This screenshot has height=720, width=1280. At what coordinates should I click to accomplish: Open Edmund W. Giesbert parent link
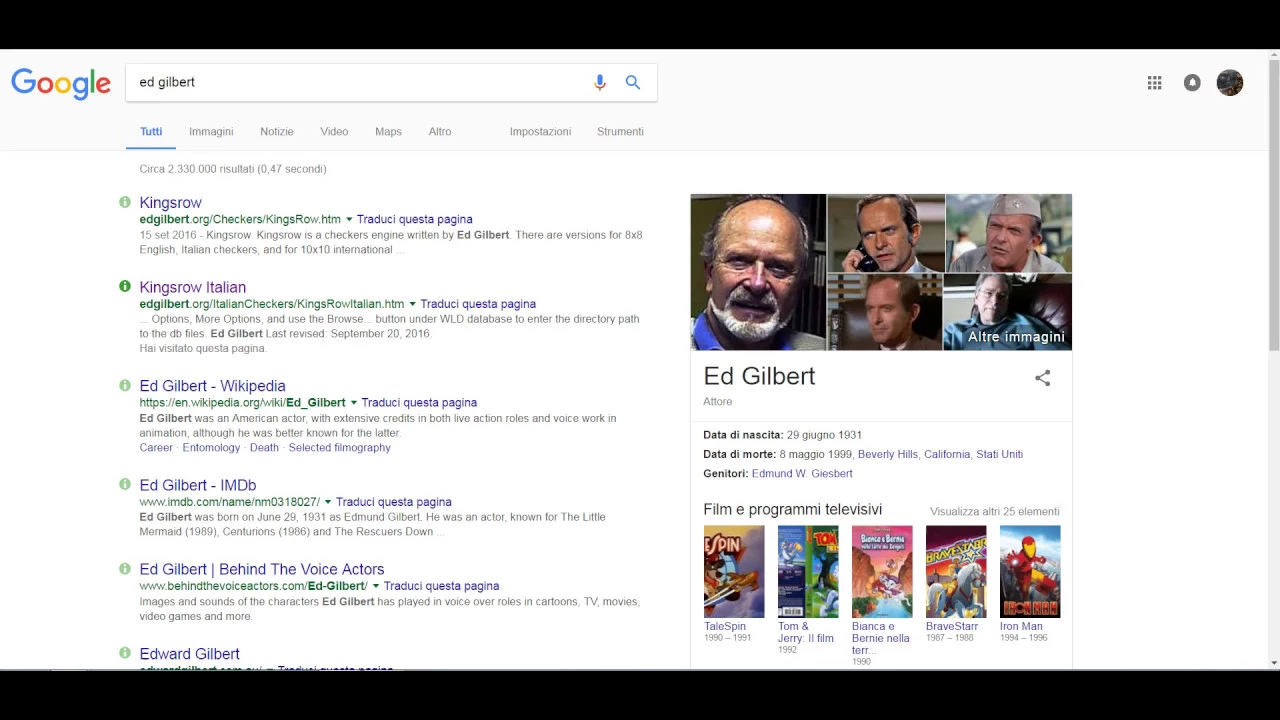click(802, 474)
